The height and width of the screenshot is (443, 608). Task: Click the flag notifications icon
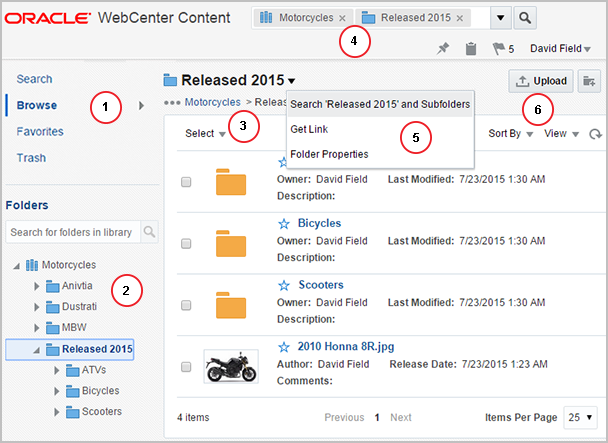[x=499, y=48]
